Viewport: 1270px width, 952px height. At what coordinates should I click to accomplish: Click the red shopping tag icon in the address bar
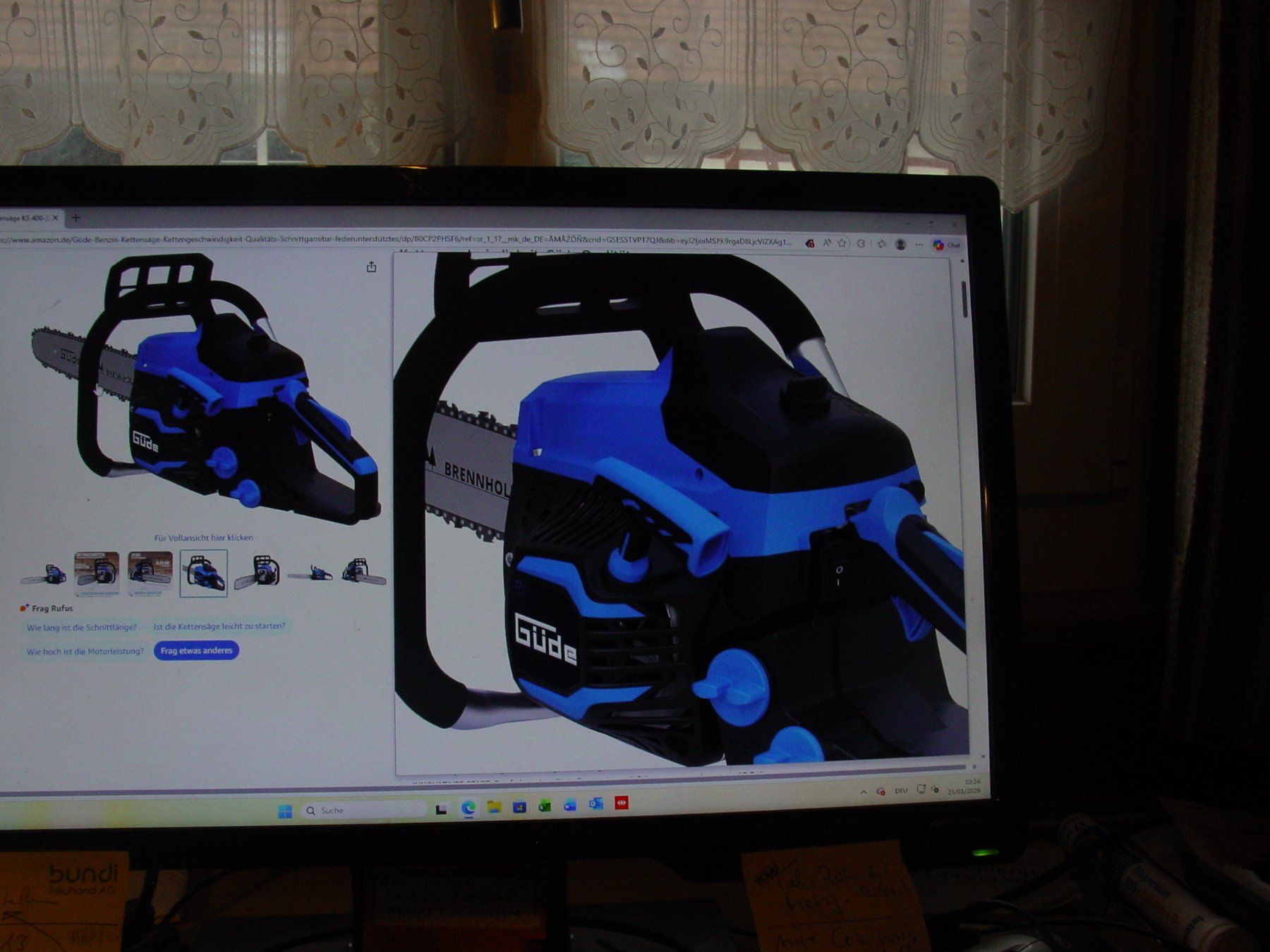809,243
